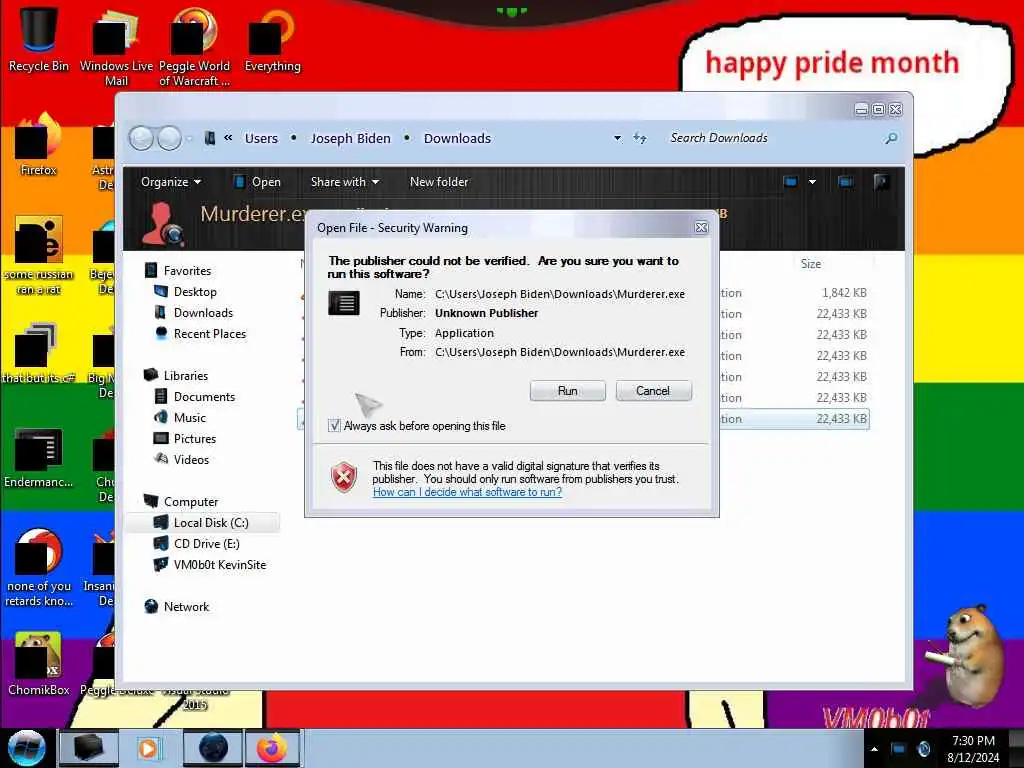Click the Murderer.exe details pane icon

click(x=162, y=223)
